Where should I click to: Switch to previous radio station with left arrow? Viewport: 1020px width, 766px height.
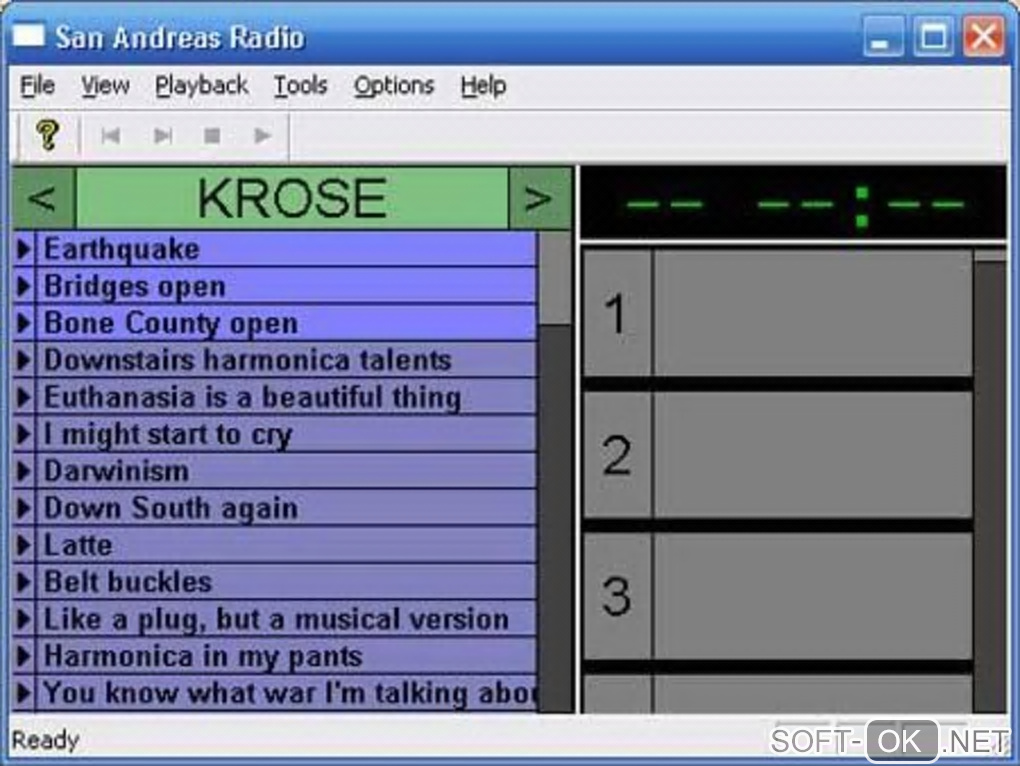43,198
